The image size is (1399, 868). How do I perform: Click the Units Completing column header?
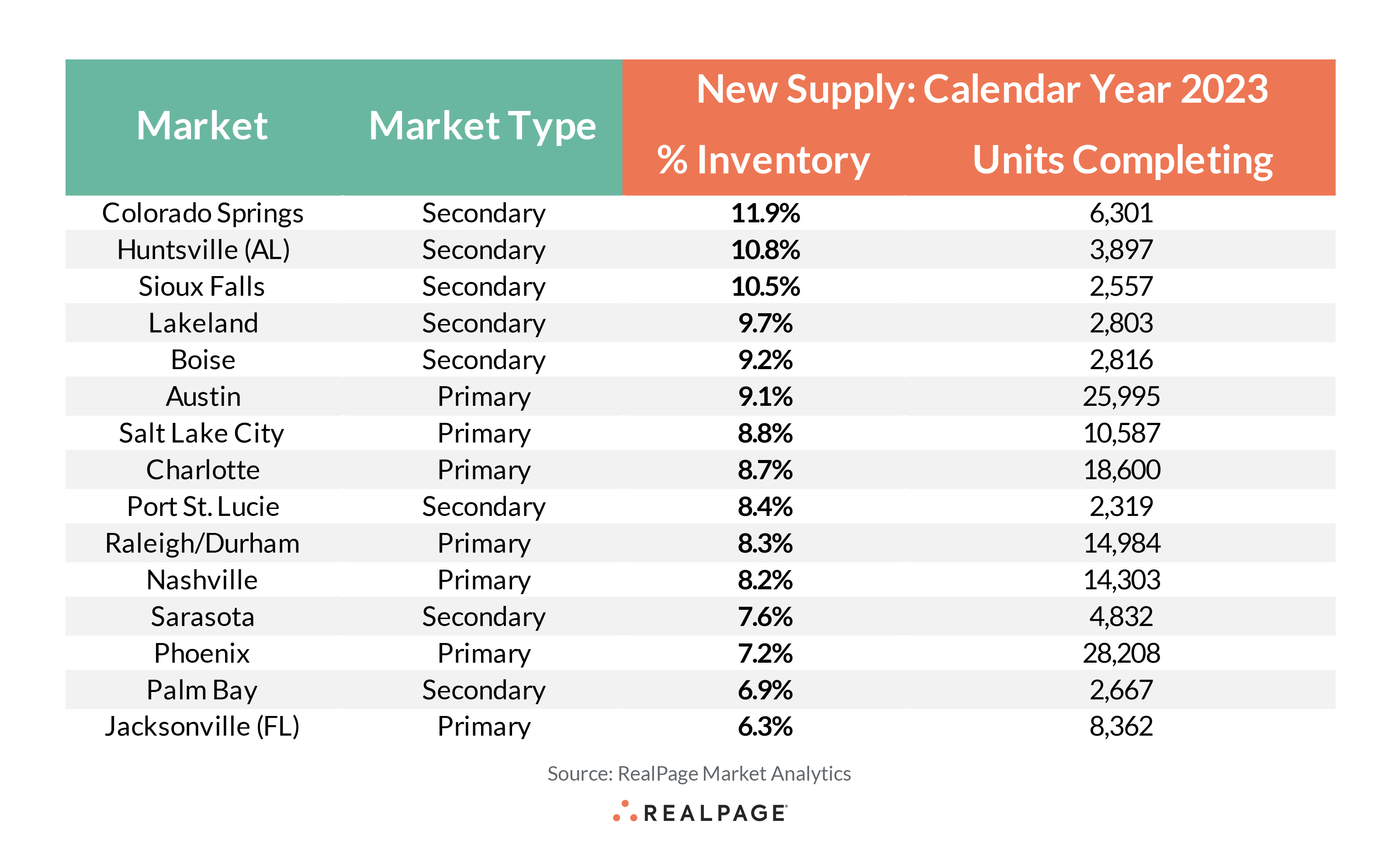click(x=1122, y=159)
